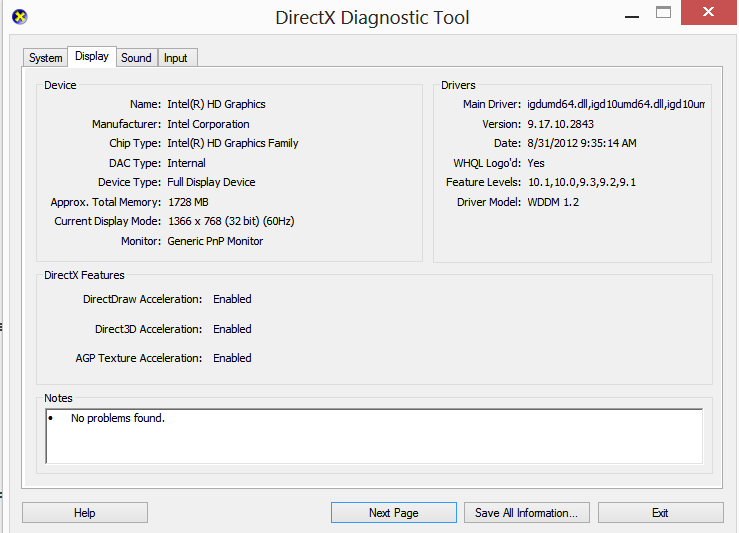
Task: Click Direct3D Acceleration 'Enabled' value
Action: [x=232, y=329]
